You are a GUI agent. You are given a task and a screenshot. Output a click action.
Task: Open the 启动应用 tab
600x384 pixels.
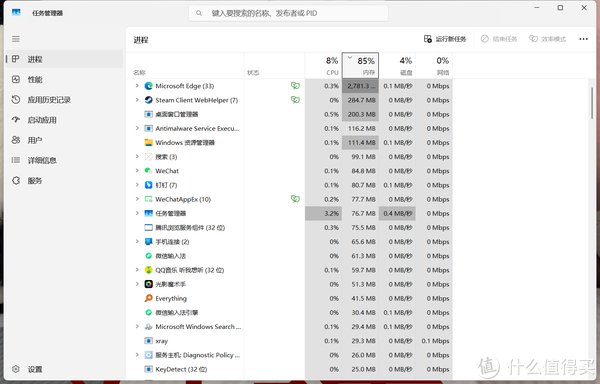64,120
